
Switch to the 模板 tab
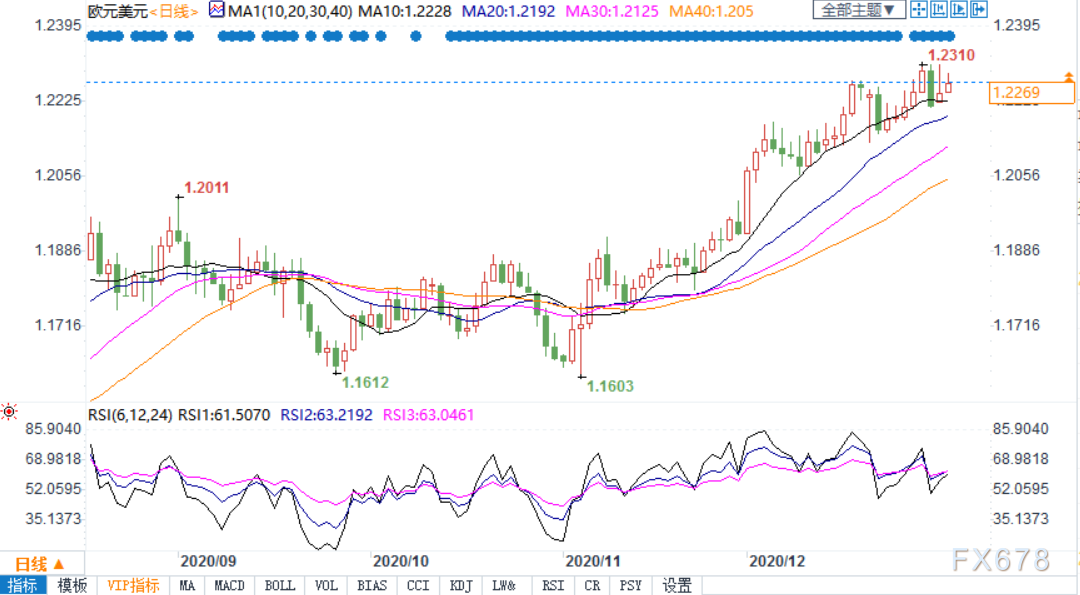(71, 585)
